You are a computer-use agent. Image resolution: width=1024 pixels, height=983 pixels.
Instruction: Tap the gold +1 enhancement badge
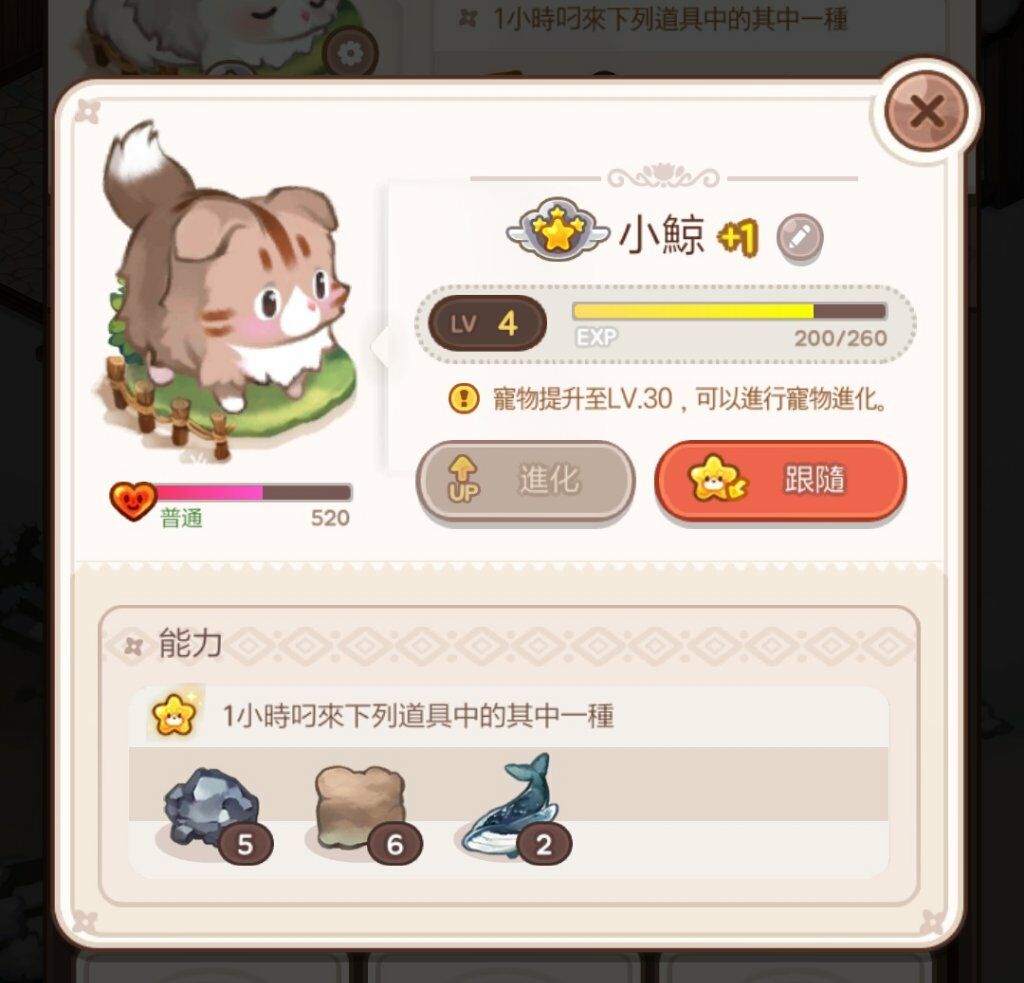coord(739,238)
